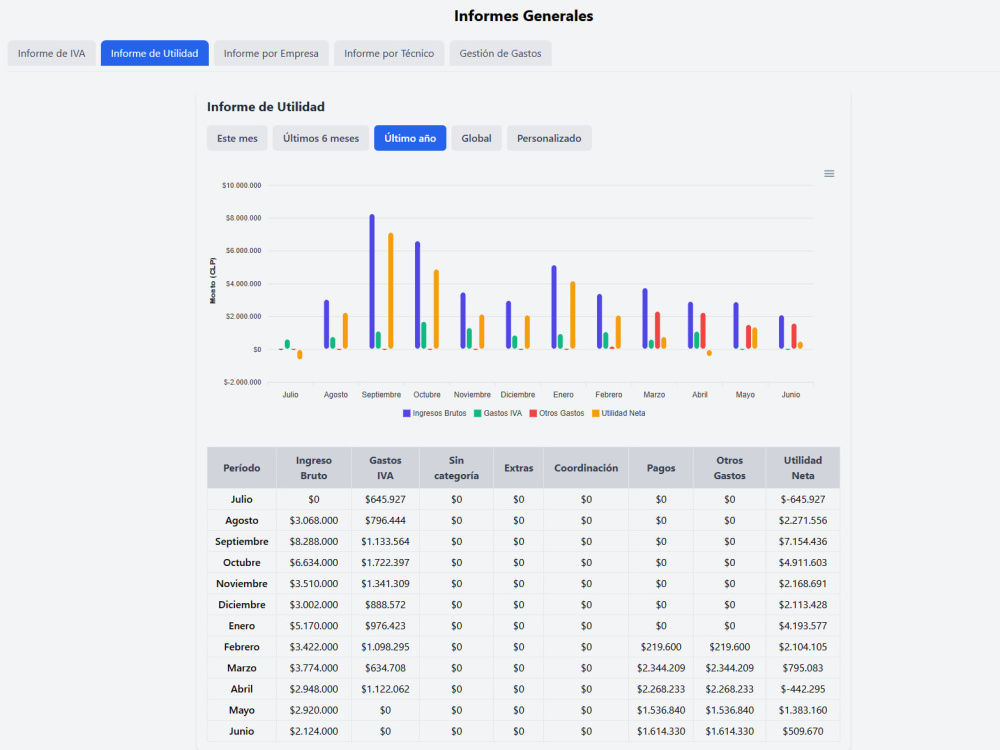Open the Gestión de Gastos tab
The image size is (1000, 750).
coord(501,54)
